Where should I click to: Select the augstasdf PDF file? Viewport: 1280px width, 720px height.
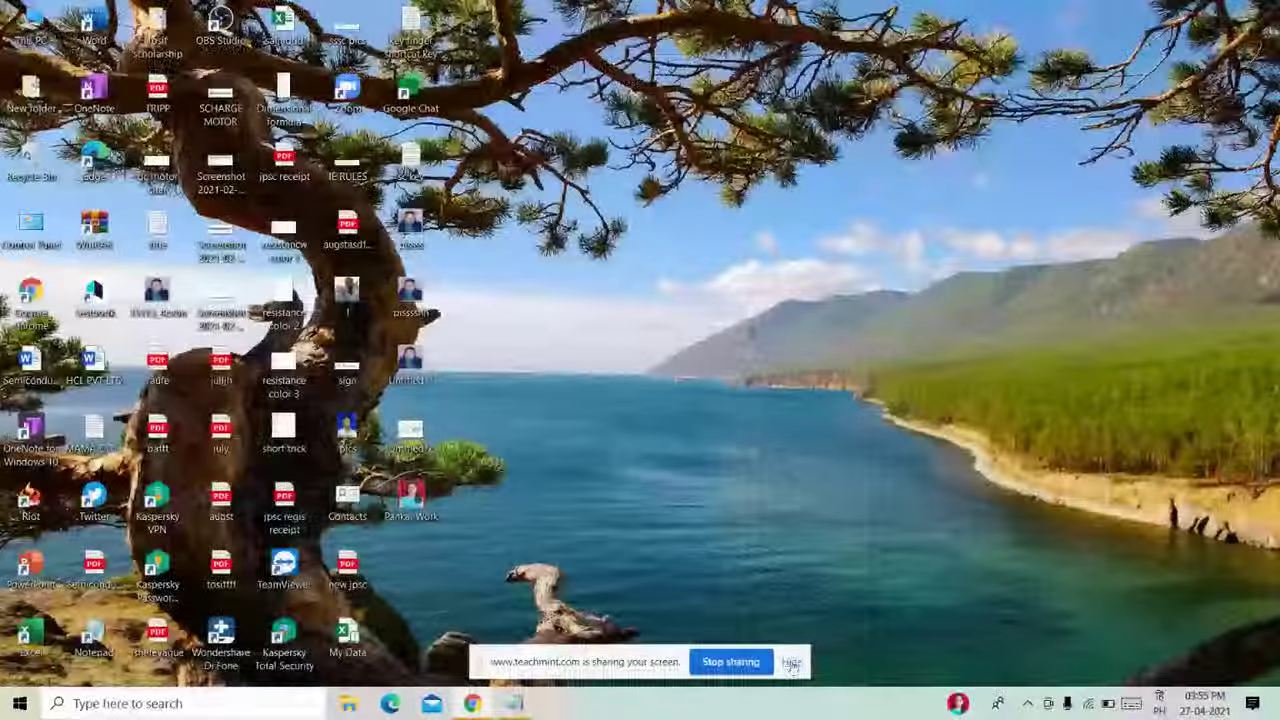[x=347, y=231]
